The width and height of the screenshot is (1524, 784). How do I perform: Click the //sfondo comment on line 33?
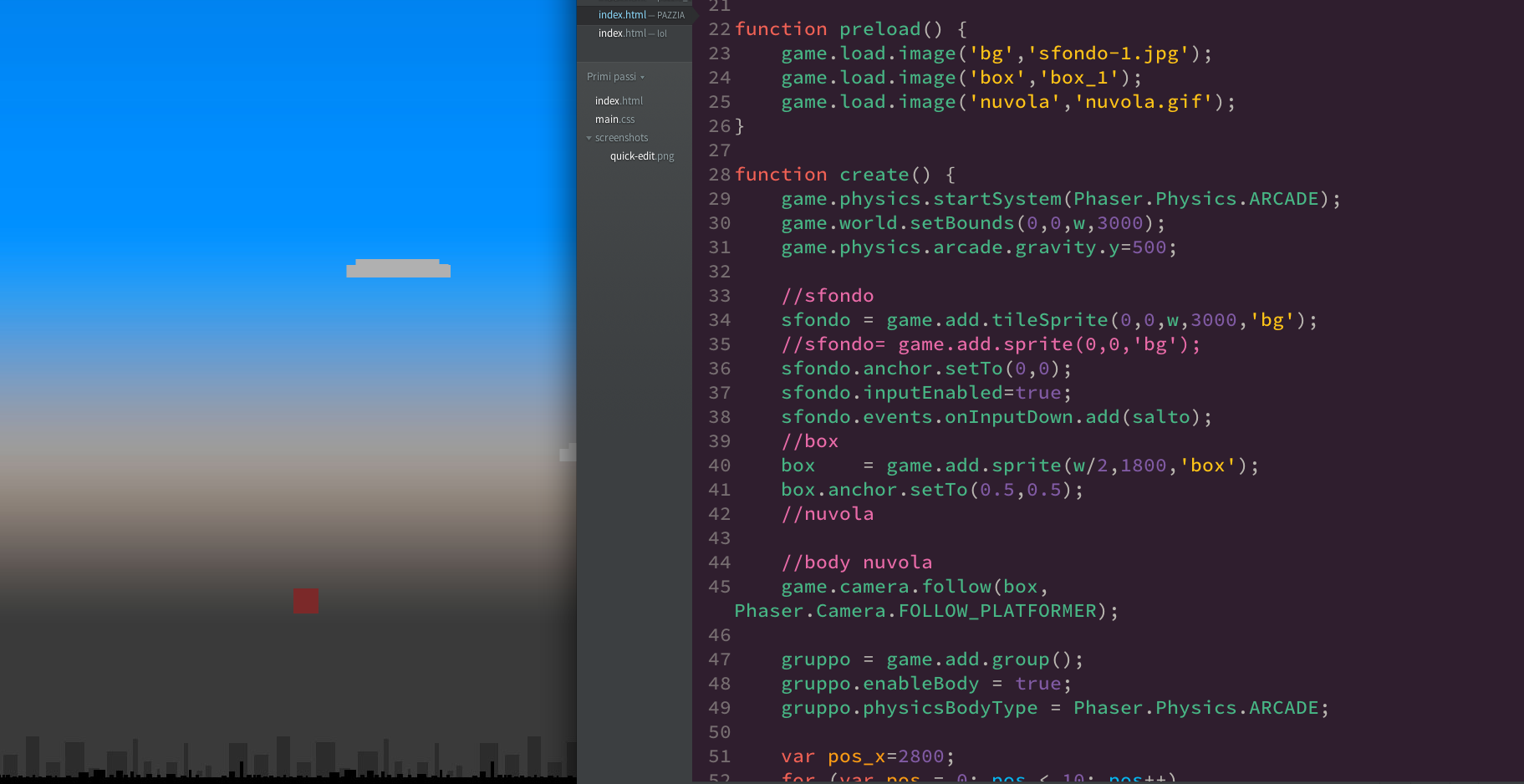pyautogui.click(x=828, y=296)
